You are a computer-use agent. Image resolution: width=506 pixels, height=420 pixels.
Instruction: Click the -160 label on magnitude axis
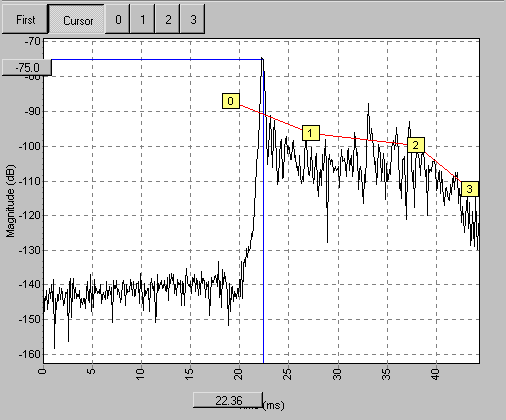[x=29, y=354]
